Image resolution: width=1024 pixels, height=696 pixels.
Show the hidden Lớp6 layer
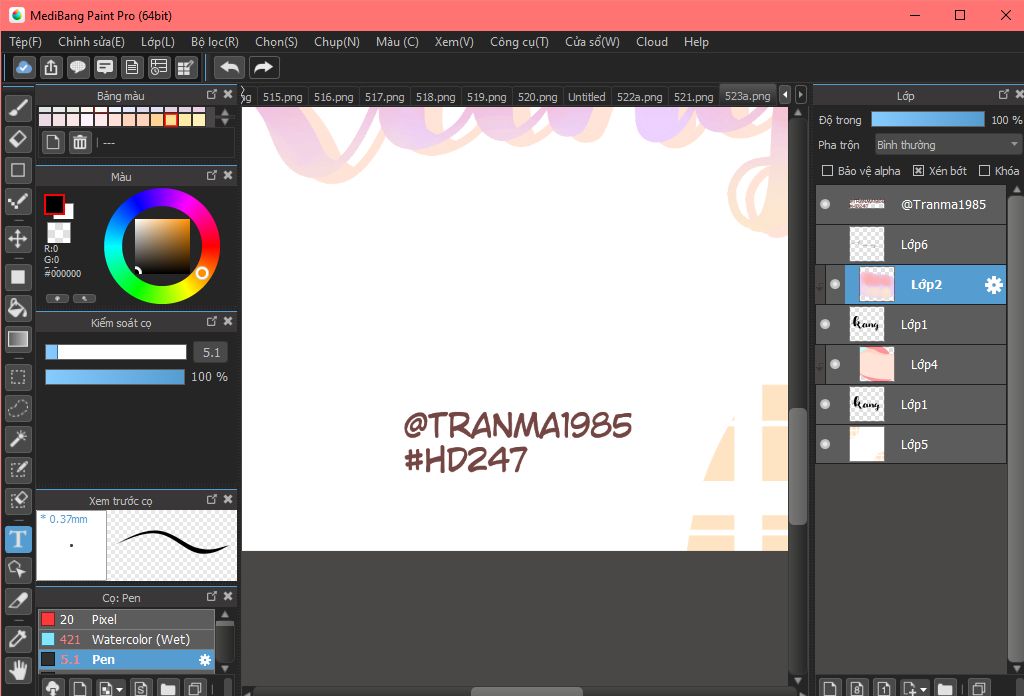pyautogui.click(x=825, y=244)
